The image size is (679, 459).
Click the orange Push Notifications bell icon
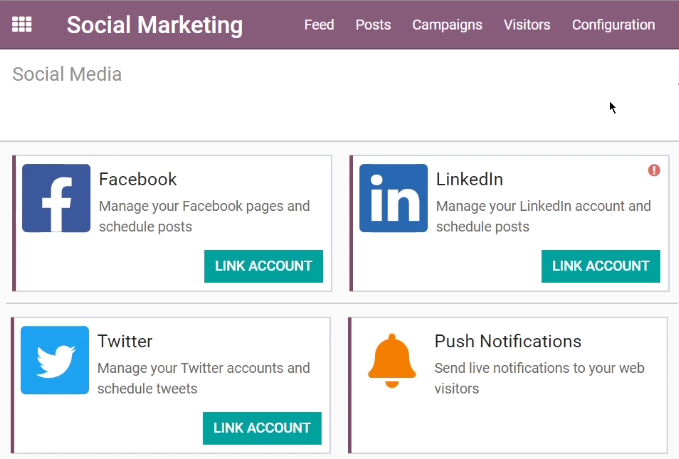point(392,361)
